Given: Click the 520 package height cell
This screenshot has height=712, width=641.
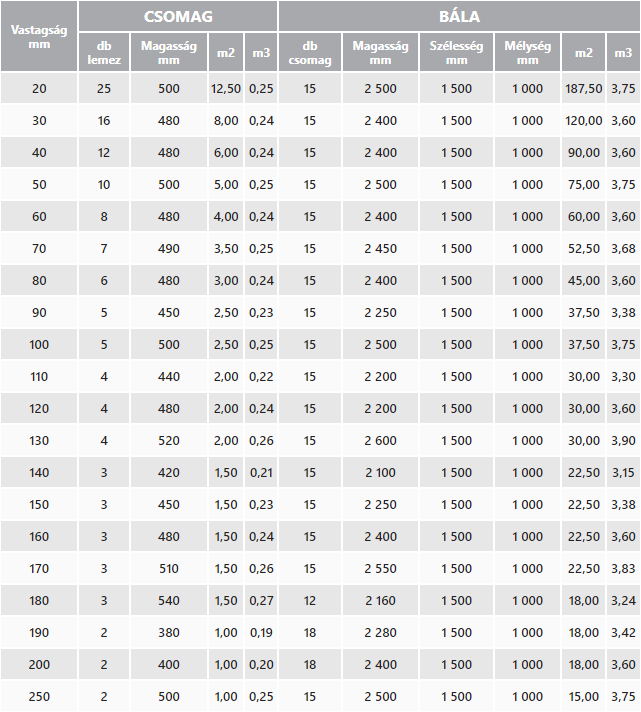Looking at the screenshot, I should 168,441.
